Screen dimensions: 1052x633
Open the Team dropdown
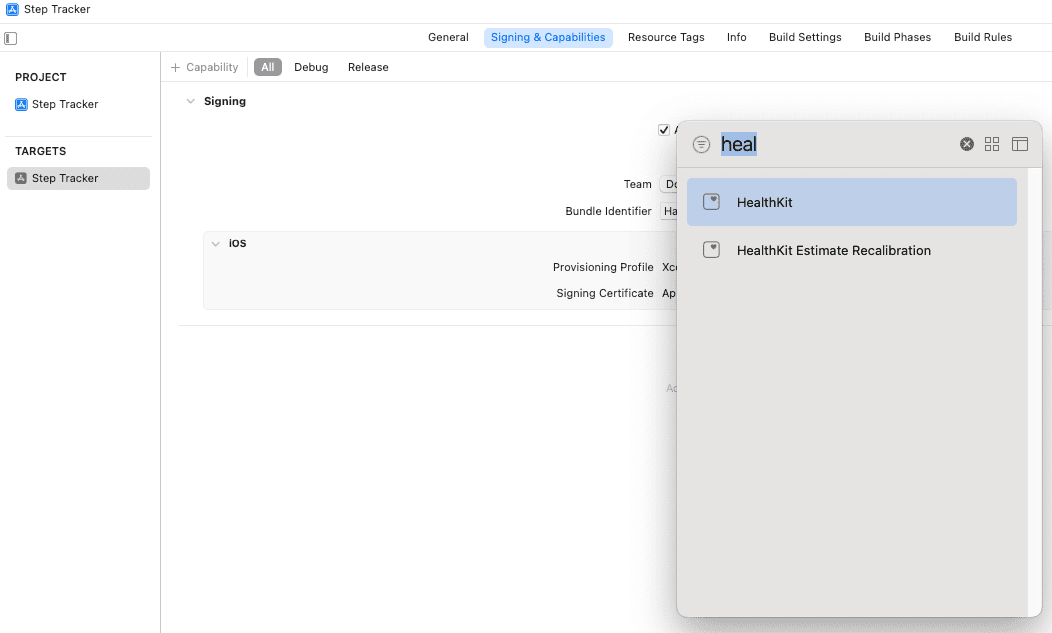(x=668, y=184)
